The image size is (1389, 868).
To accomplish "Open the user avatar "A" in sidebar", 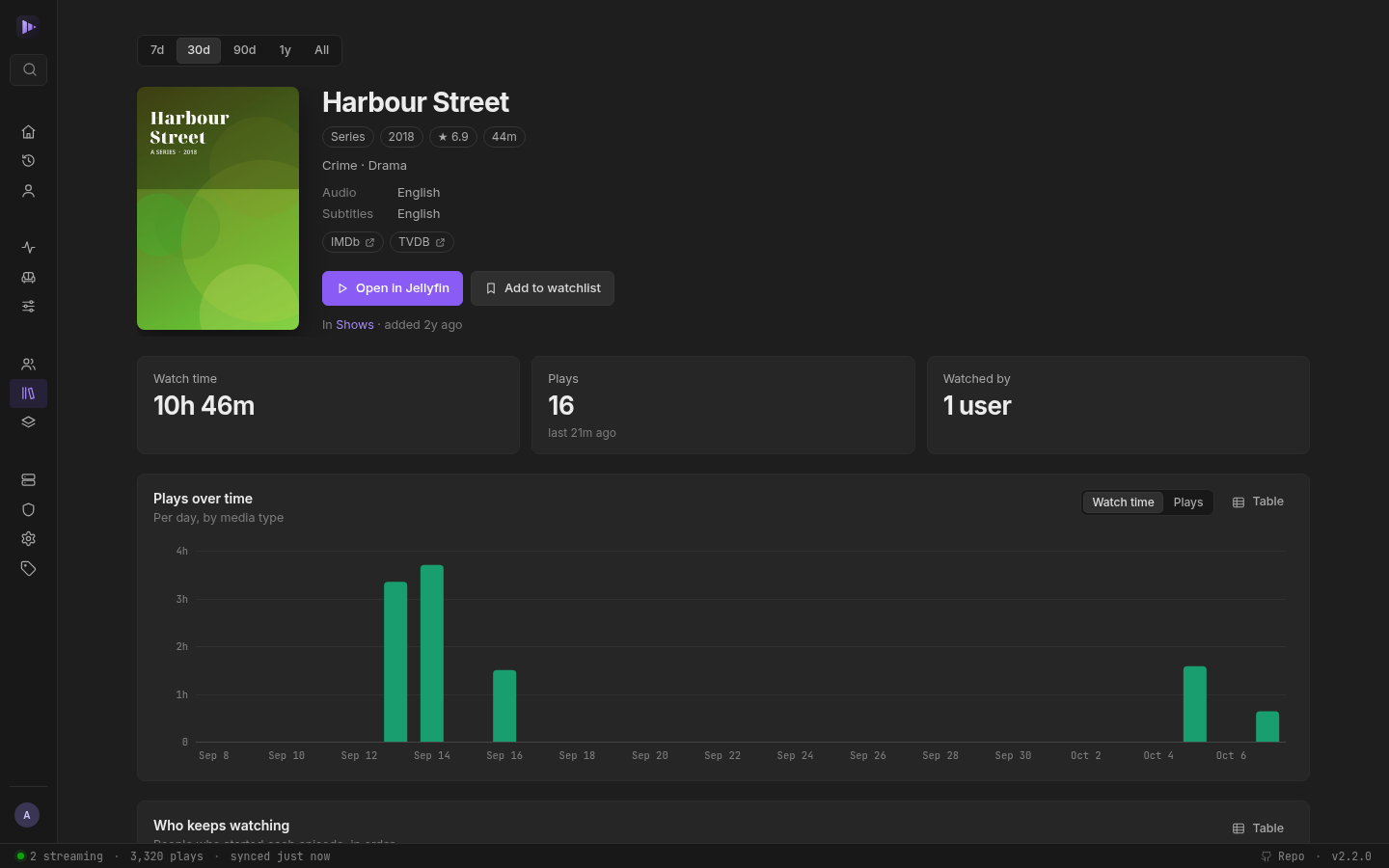I will (x=27, y=815).
